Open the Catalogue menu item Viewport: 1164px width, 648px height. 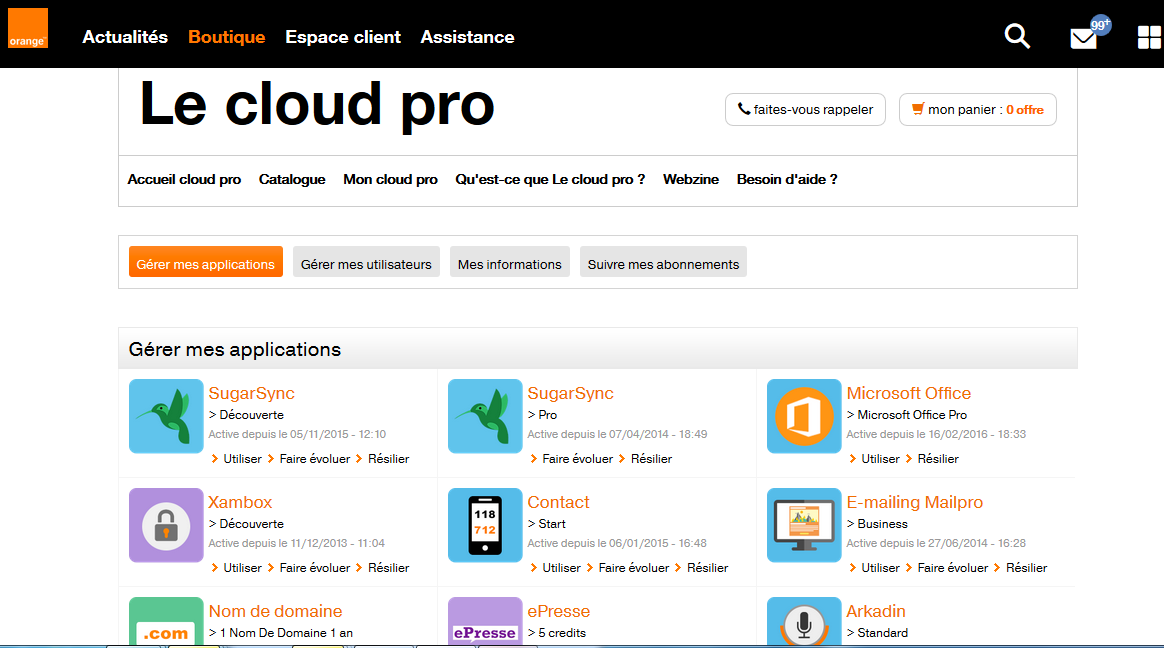(292, 180)
